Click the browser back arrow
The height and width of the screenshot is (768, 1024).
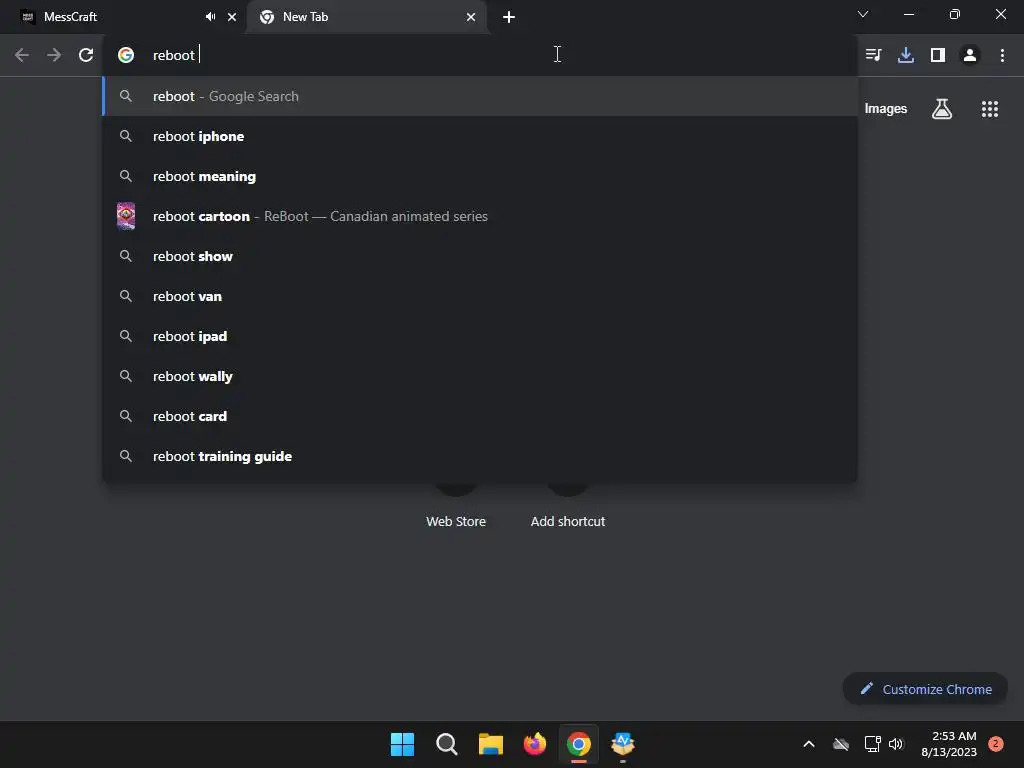(x=22, y=55)
